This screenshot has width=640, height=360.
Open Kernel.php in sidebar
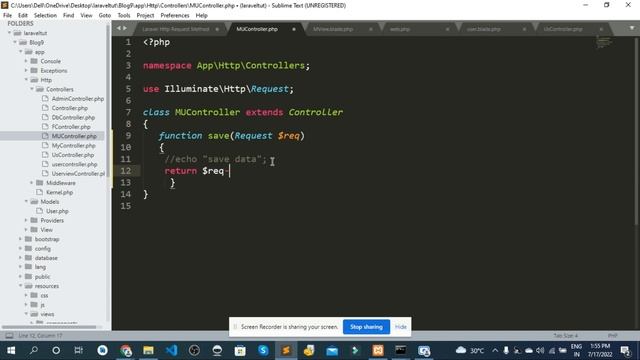[59, 192]
